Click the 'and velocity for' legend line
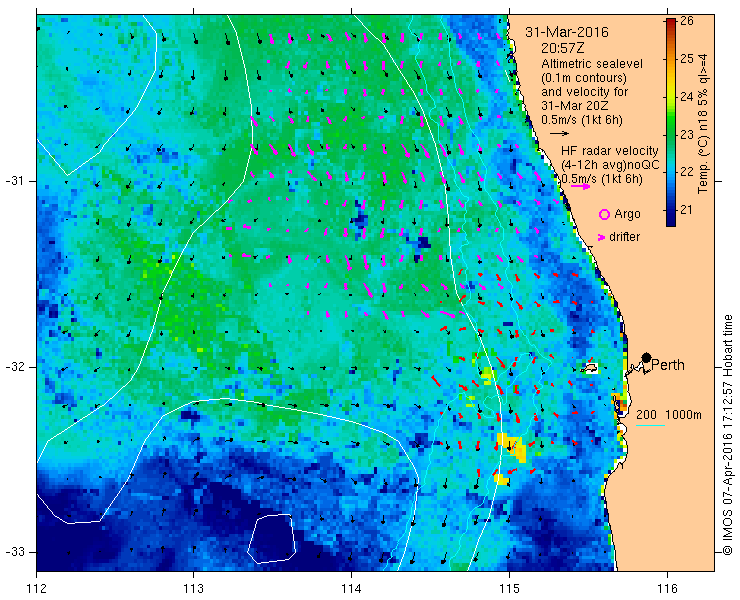The width and height of the screenshot is (740, 600). 585,92
